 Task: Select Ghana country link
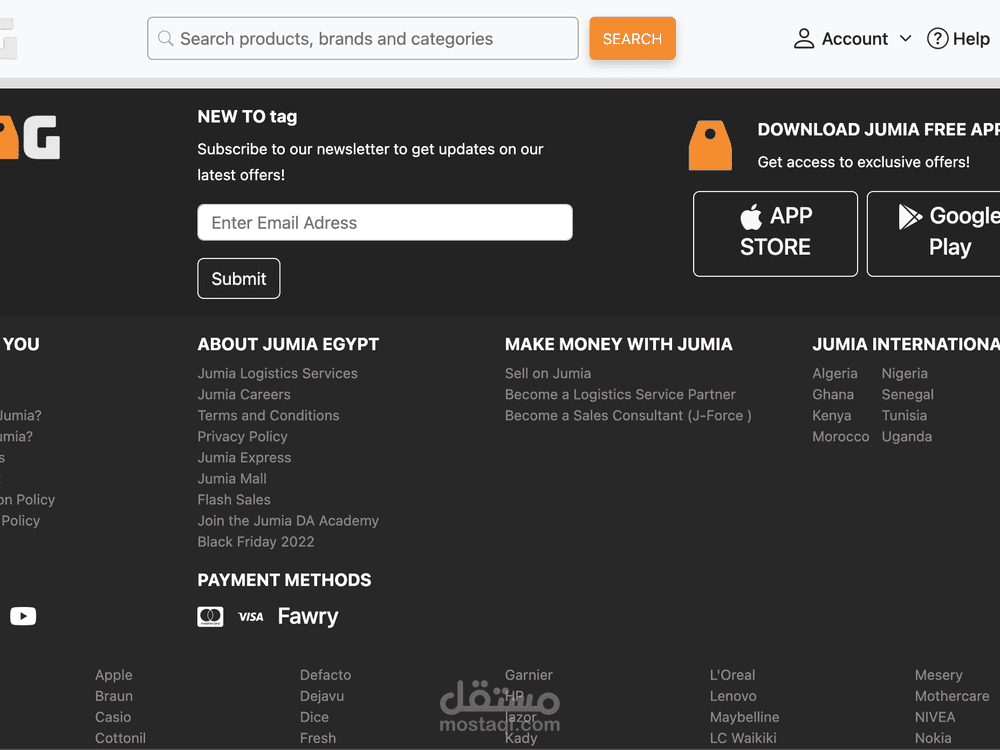click(833, 394)
